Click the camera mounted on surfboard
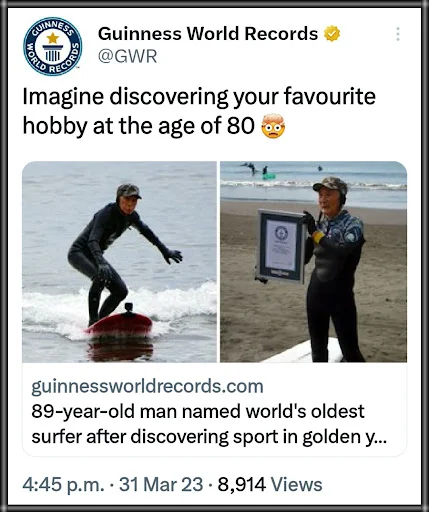The image size is (429, 512). click(129, 308)
